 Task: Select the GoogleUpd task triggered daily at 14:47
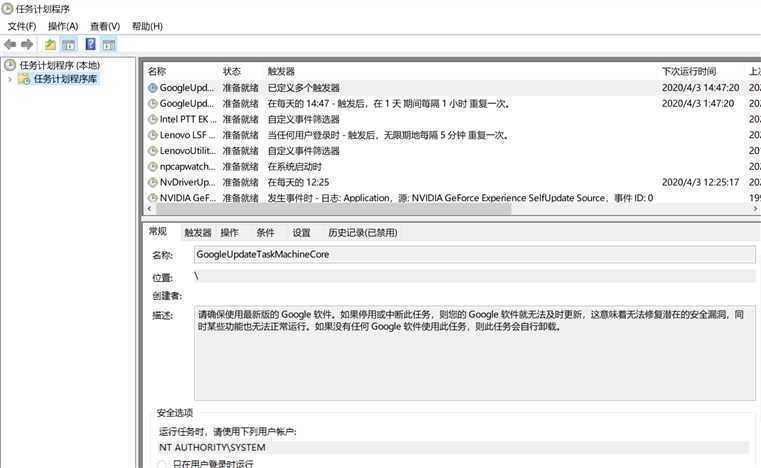tap(452, 103)
